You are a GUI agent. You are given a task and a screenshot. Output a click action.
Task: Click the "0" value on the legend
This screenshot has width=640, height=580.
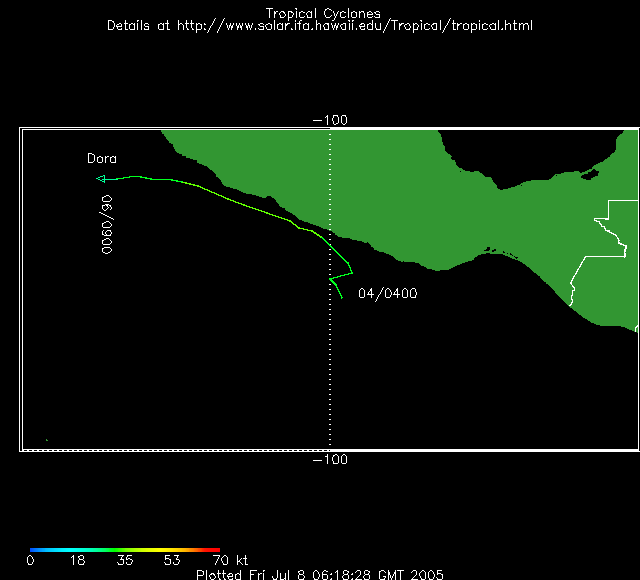click(x=30, y=560)
